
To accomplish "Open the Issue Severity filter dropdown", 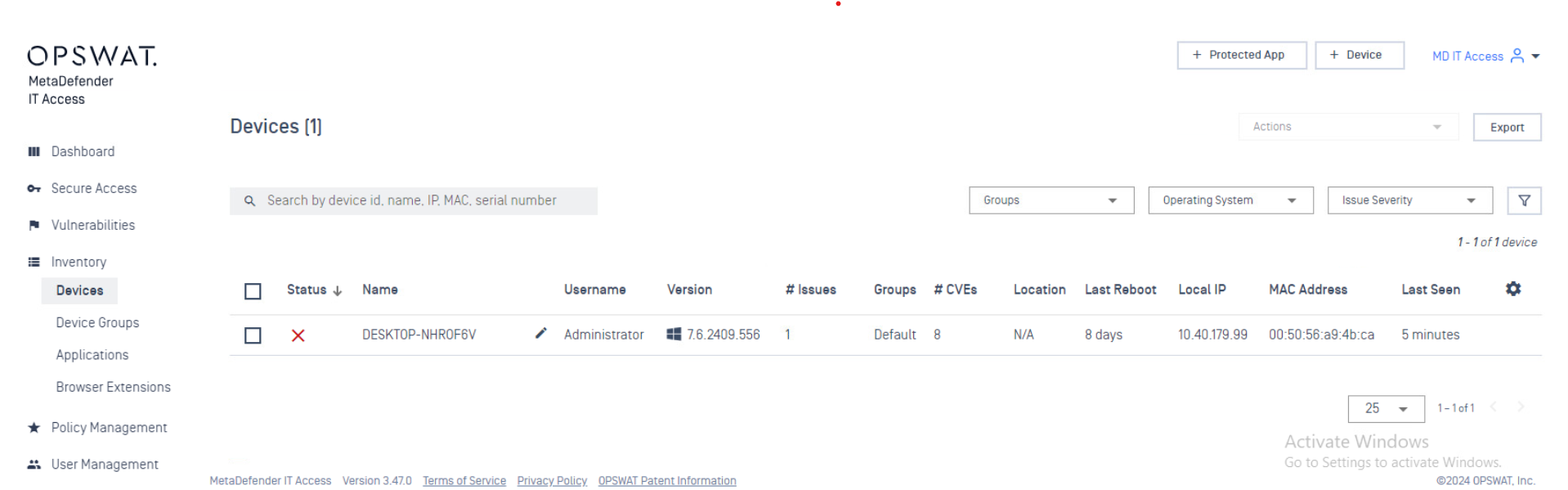I will tap(1410, 200).
